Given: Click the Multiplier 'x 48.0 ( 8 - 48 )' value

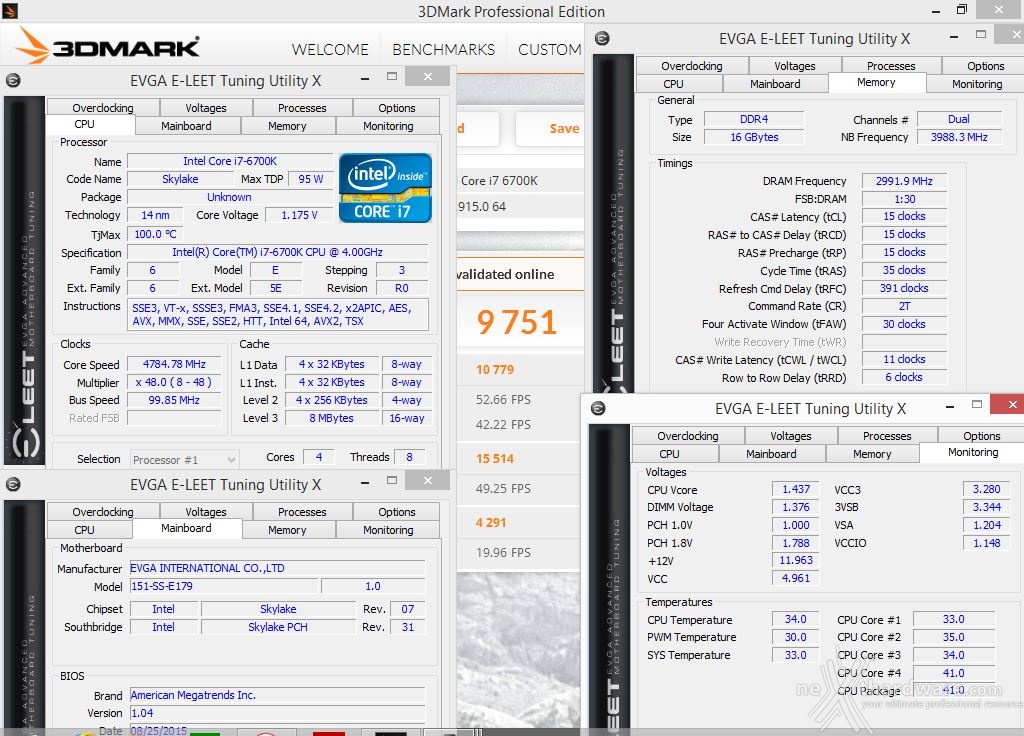Looking at the screenshot, I should tap(174, 383).
